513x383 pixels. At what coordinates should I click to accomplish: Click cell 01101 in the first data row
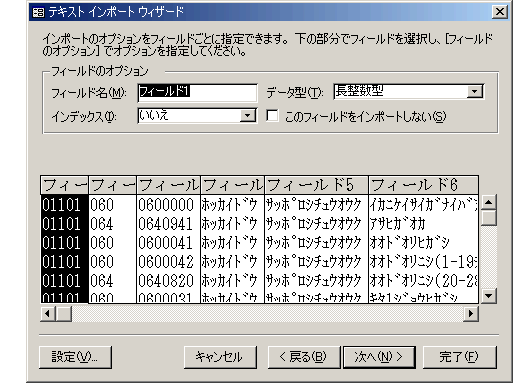click(x=64, y=205)
